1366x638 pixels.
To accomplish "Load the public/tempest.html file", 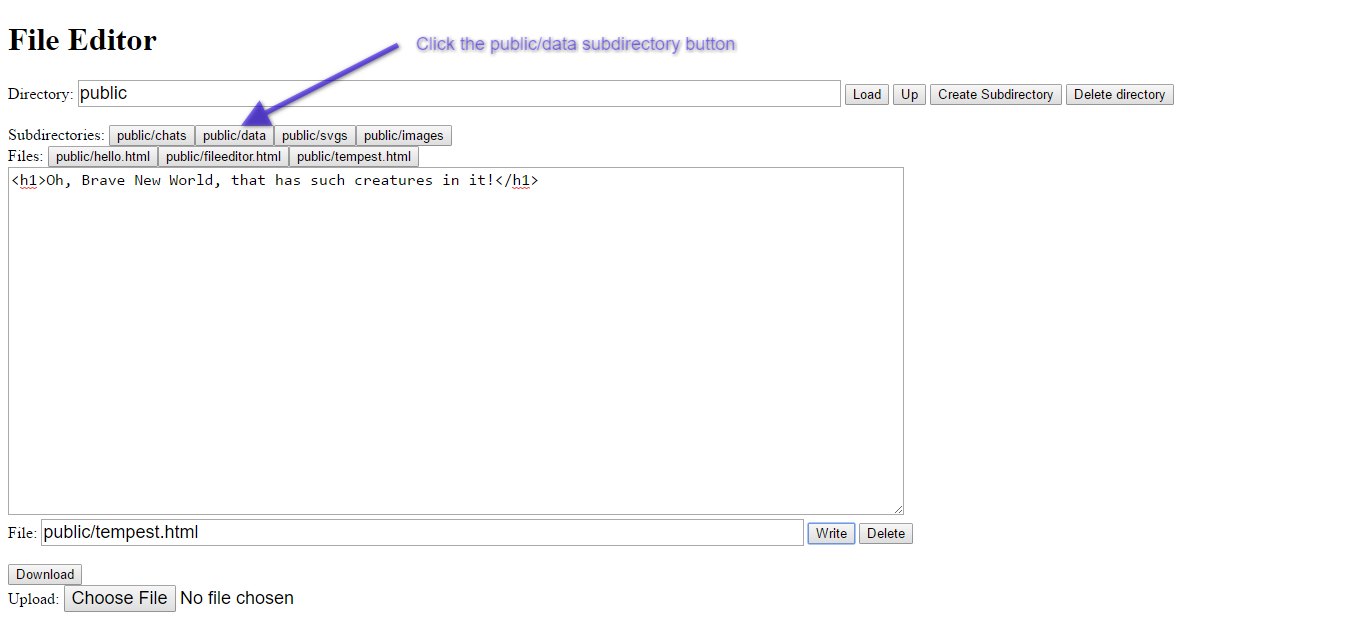I will pos(353,156).
